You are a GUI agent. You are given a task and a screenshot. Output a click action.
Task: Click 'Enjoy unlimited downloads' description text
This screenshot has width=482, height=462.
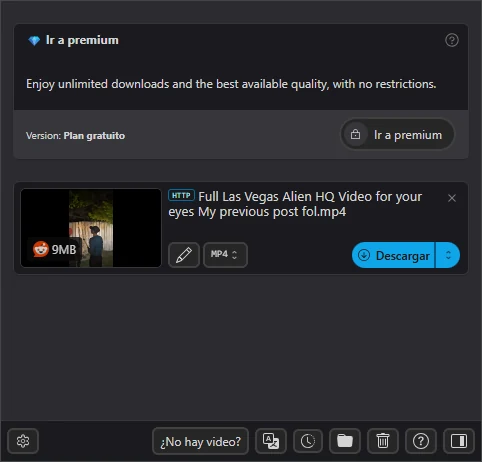pos(231,84)
